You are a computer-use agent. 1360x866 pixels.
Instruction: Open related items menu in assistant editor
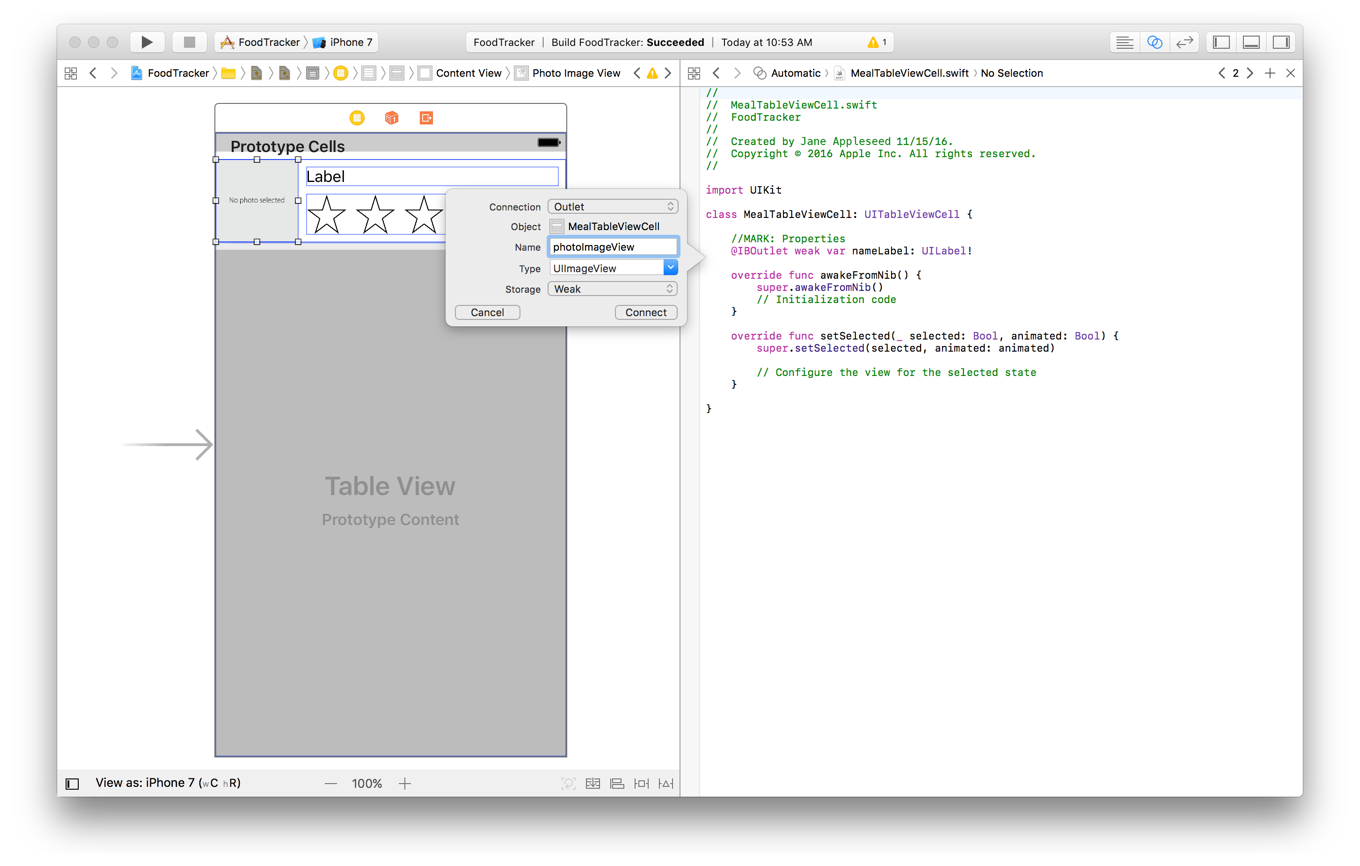[694, 73]
